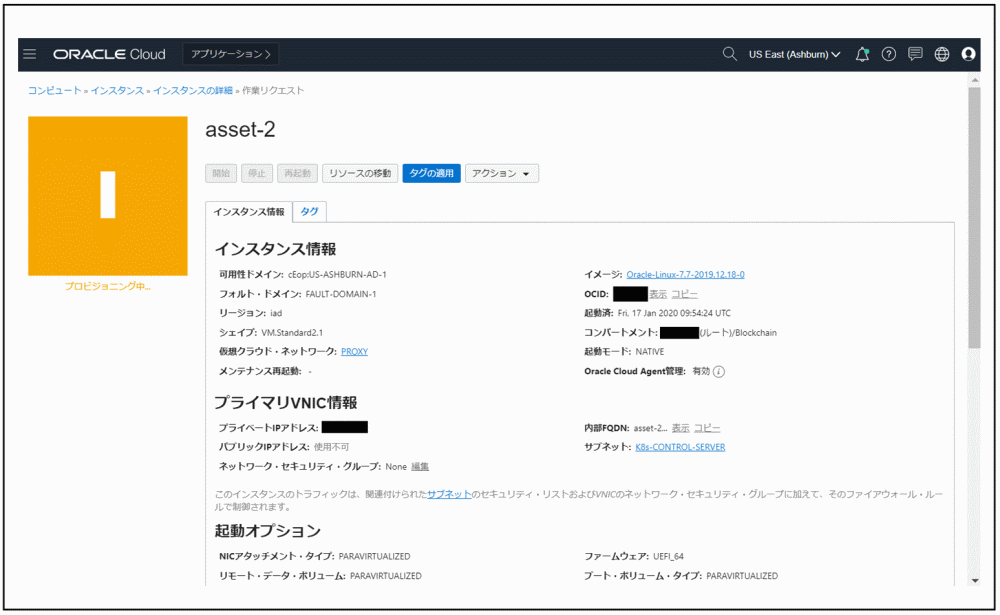Click 編集 for network security groups
Screen dimensions: 1000x615
[x=420, y=467]
